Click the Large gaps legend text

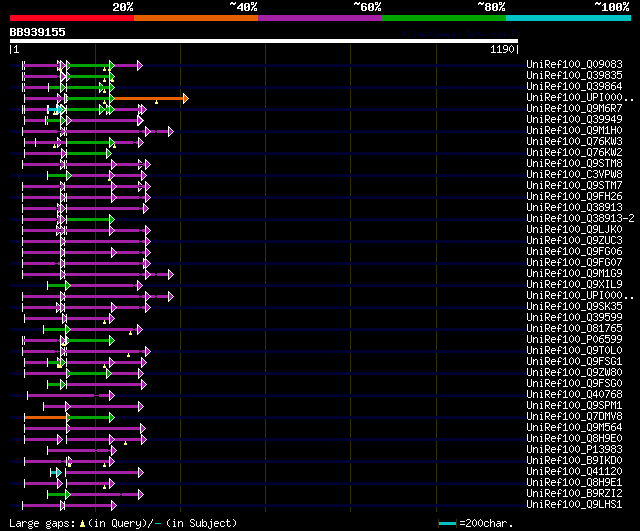click(x=123, y=523)
